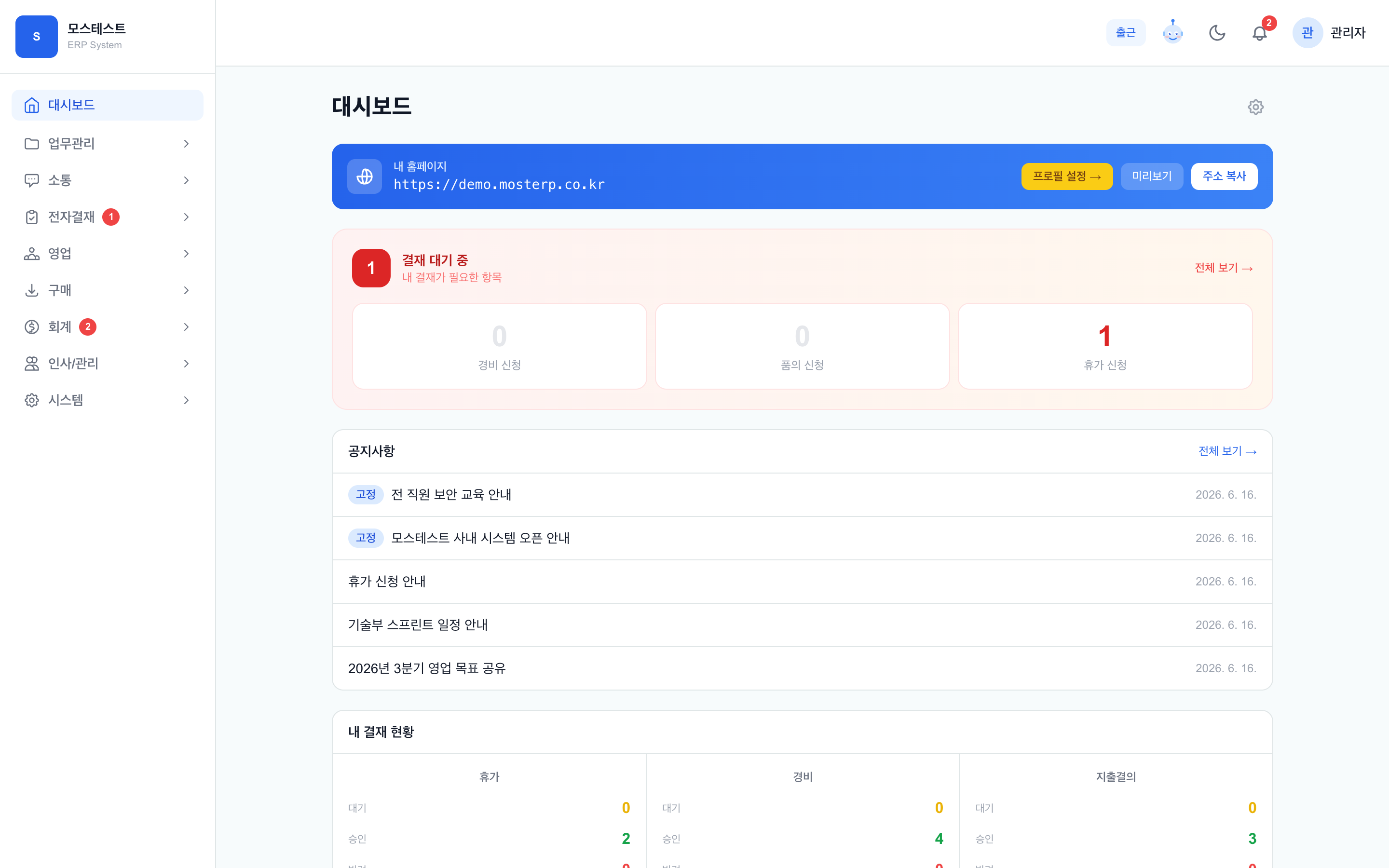Open 전체 보기 link in 결재 대기 중

coord(1223,268)
